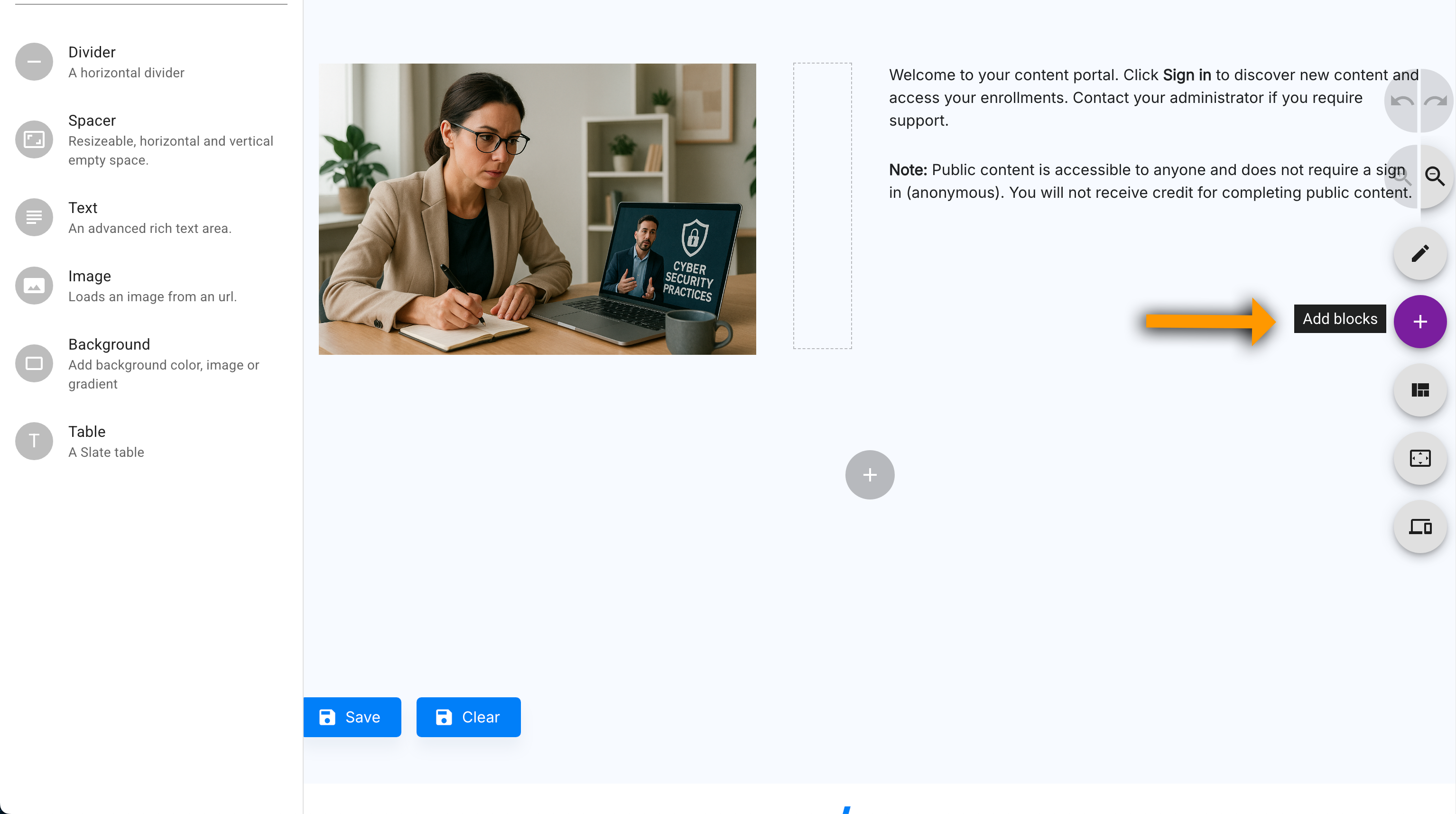Click the zoom out magnifier icon
This screenshot has height=814, width=1456.
(1435, 176)
